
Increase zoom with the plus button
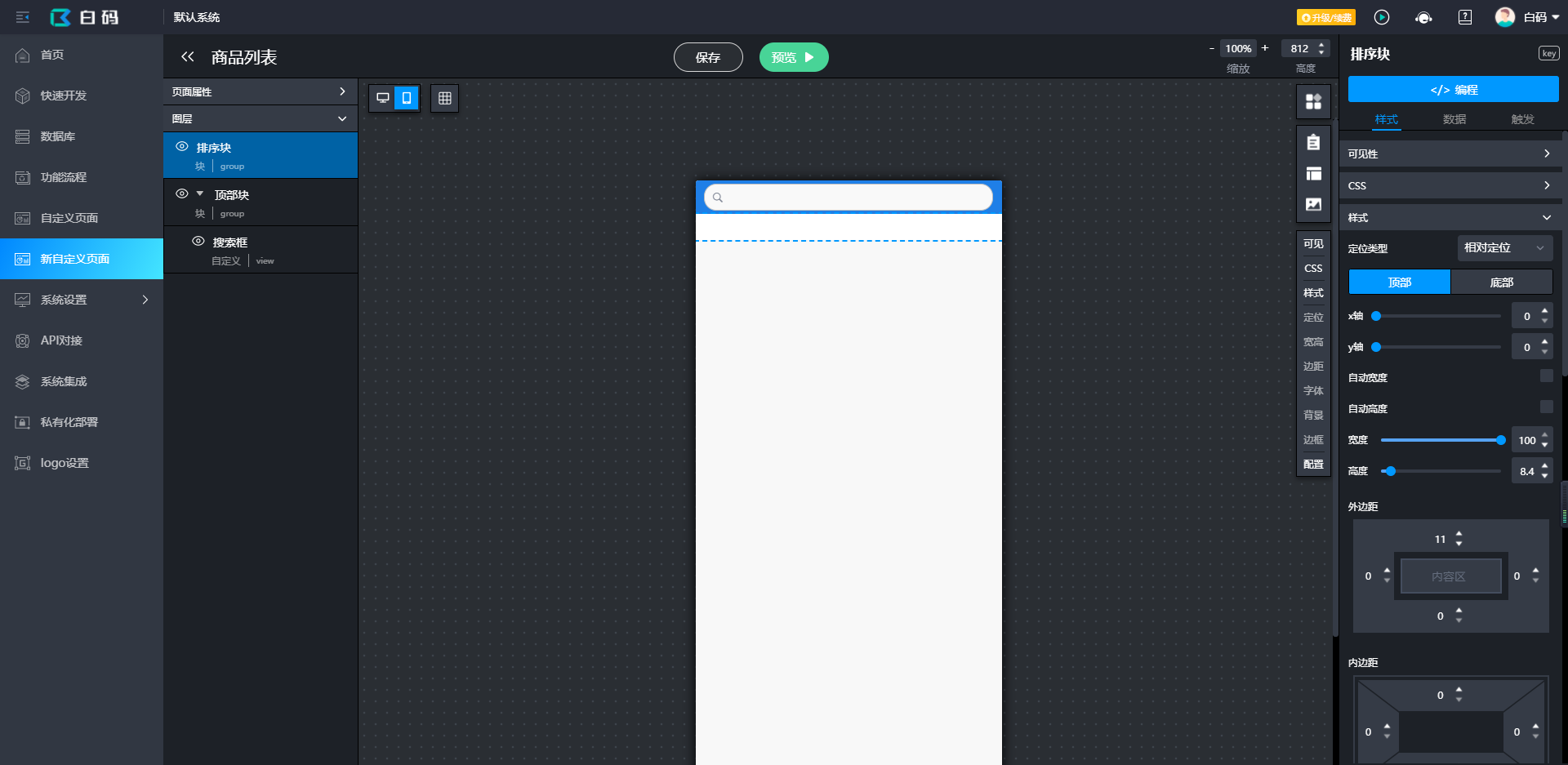coord(1265,48)
